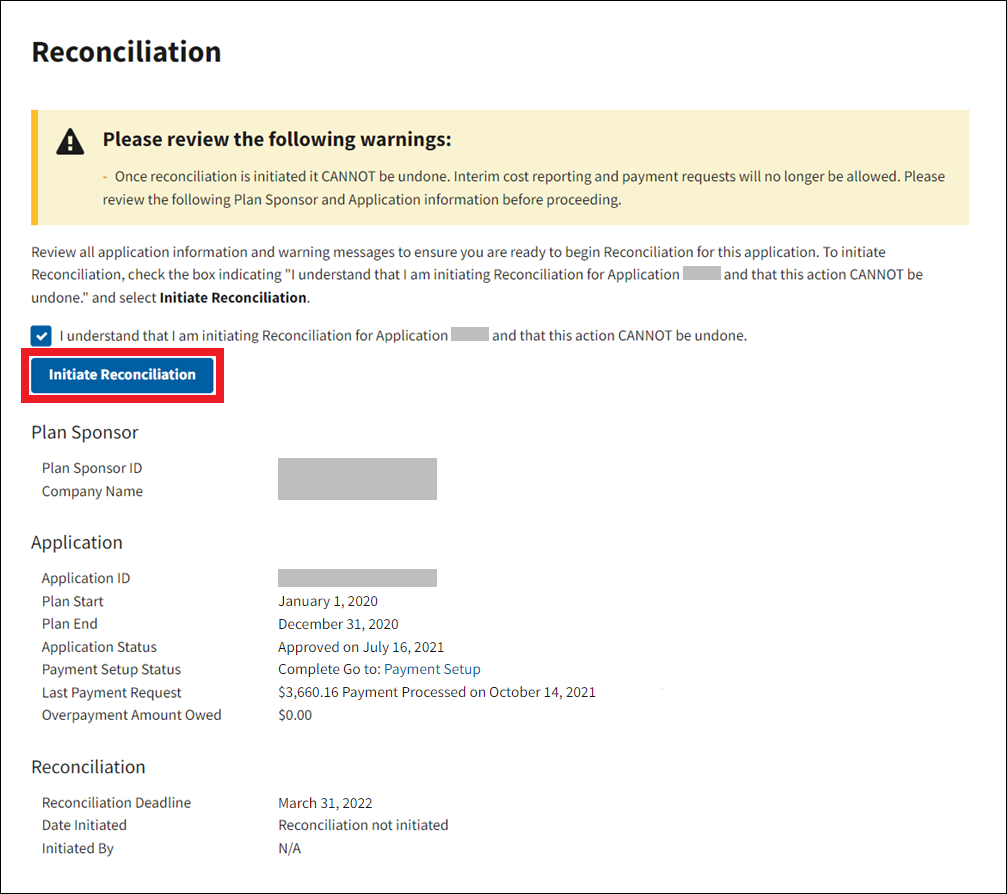Click the Company Name label

pyautogui.click(x=92, y=491)
